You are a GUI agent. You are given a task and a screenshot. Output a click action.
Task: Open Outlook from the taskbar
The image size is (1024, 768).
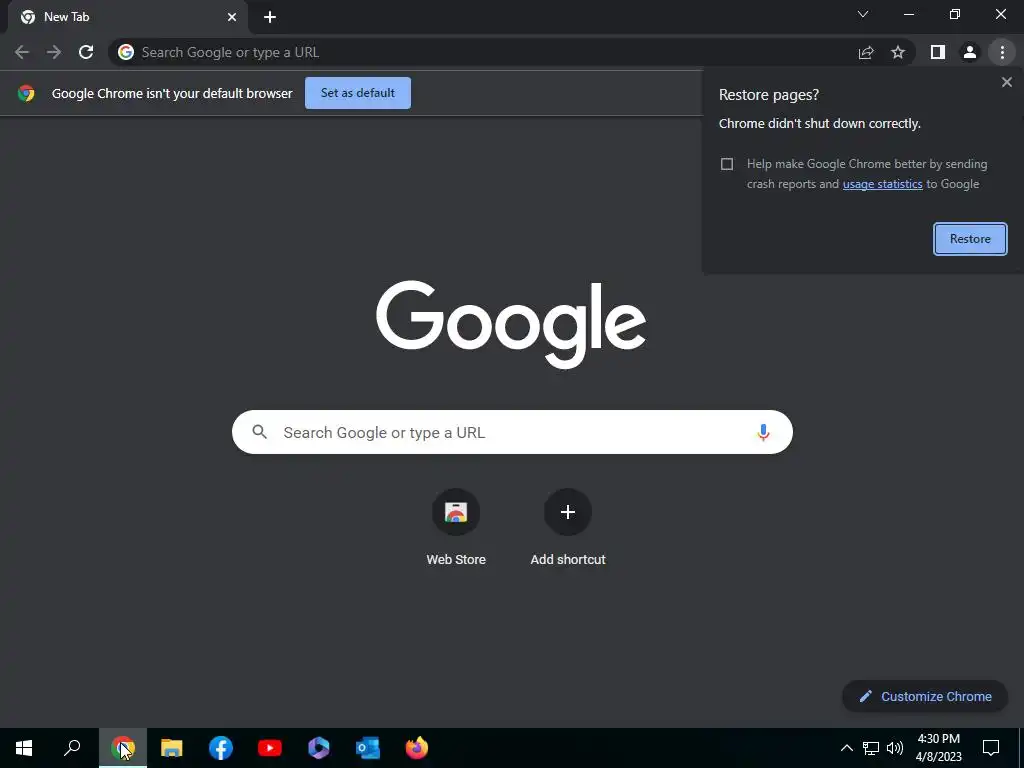point(368,748)
